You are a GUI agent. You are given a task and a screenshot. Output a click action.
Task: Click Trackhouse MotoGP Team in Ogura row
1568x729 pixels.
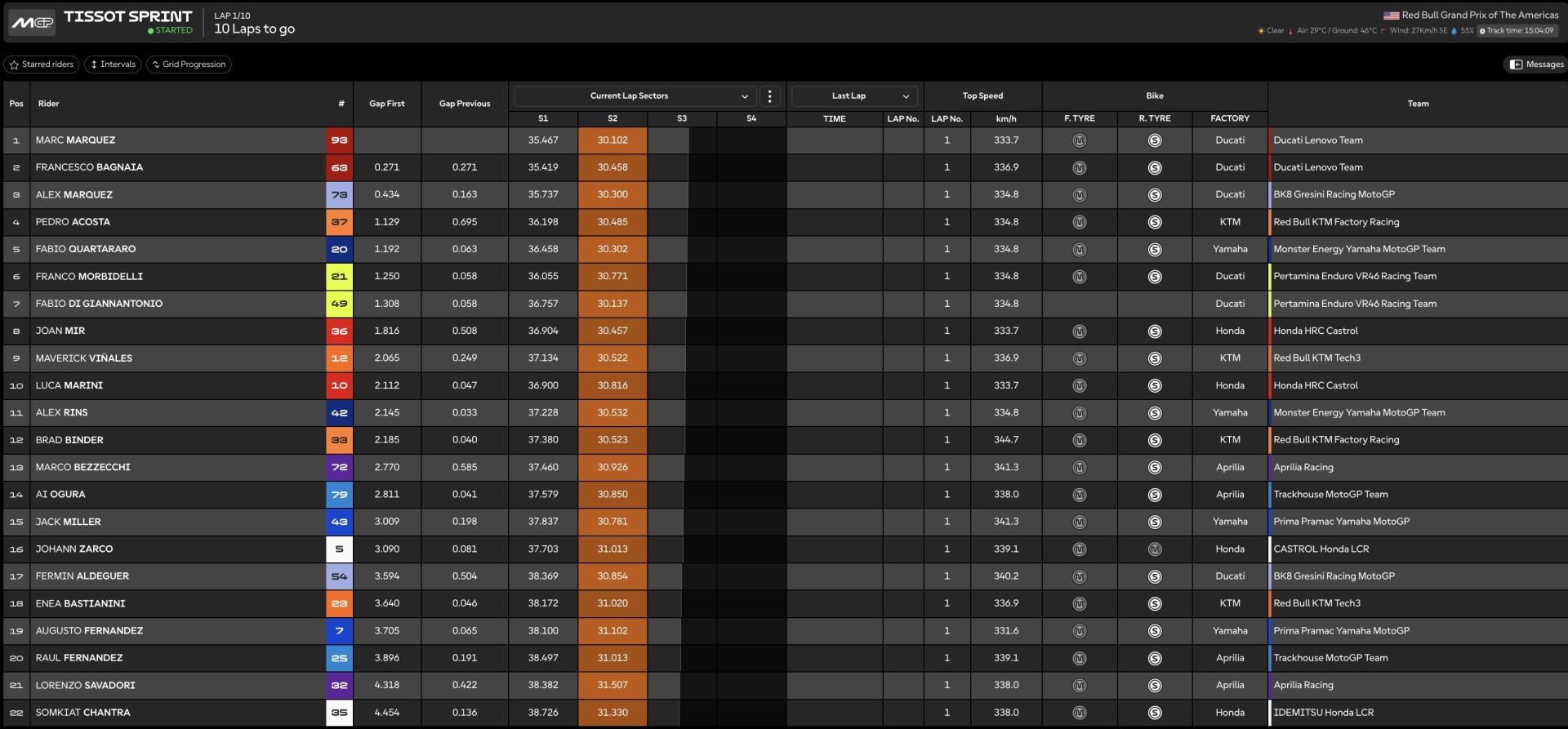[1330, 495]
